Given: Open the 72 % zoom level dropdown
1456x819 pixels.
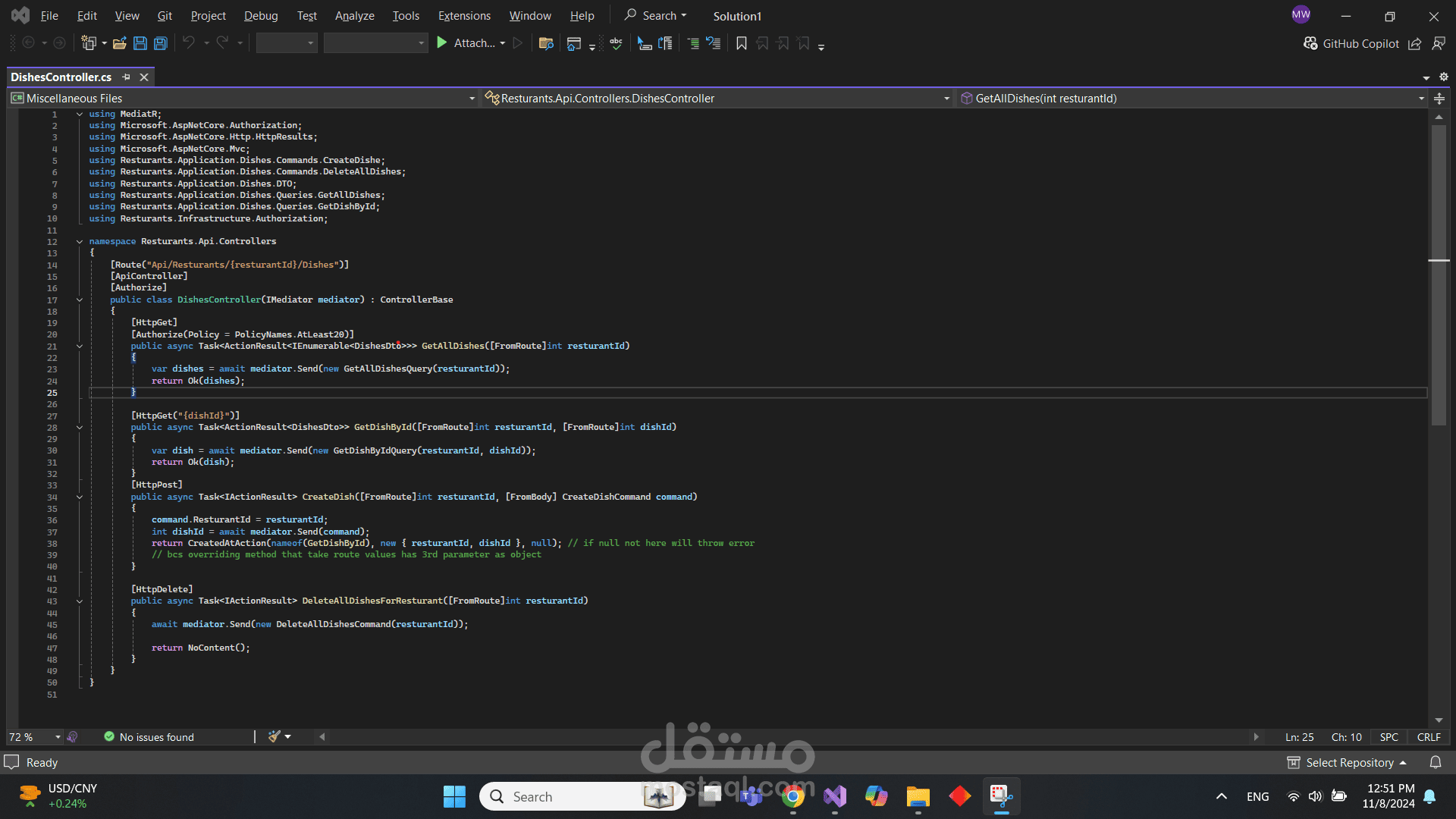Looking at the screenshot, I should 35,736.
